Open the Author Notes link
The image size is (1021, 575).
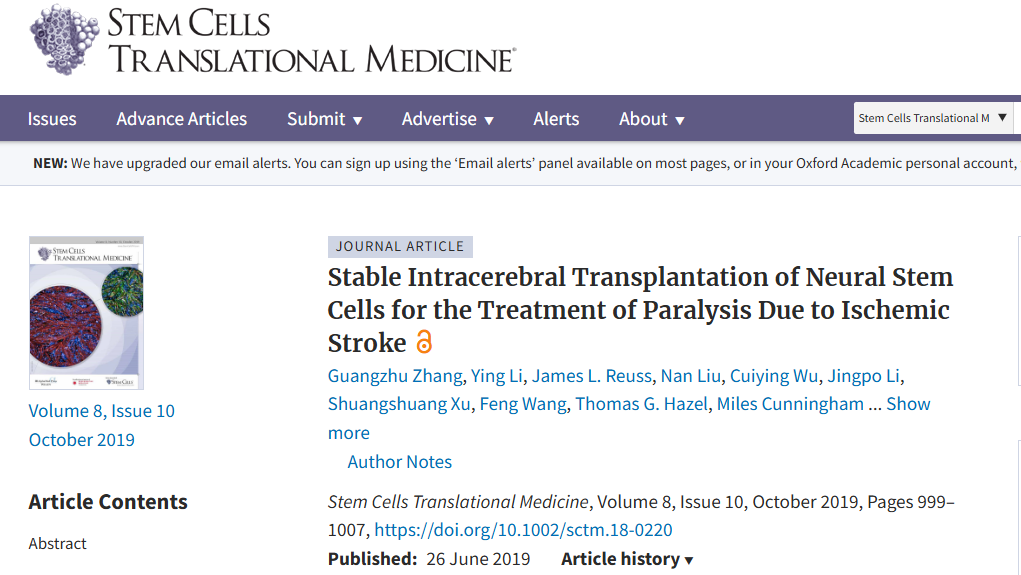tap(399, 462)
